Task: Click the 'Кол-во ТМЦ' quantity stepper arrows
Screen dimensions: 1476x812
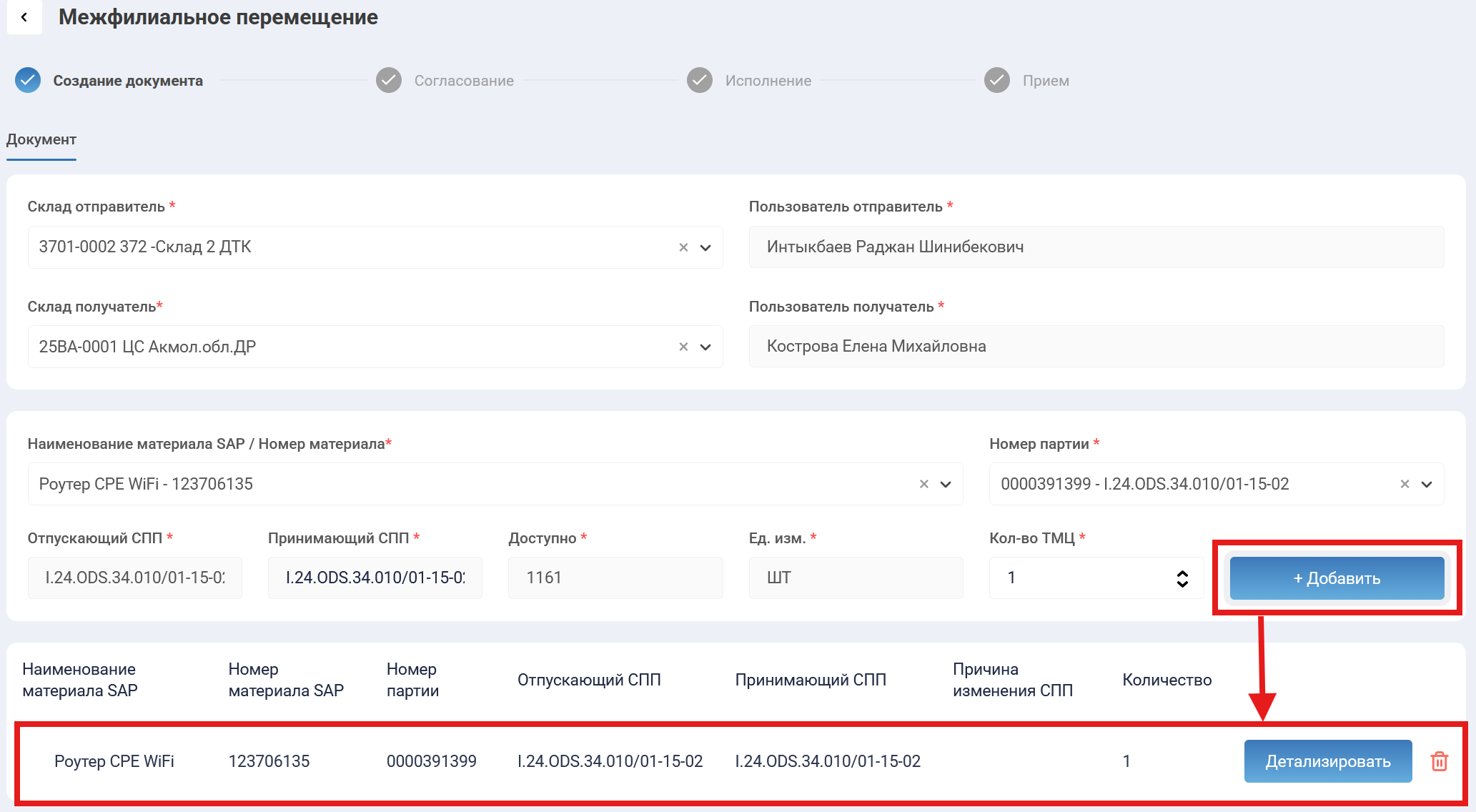Action: tap(1182, 578)
